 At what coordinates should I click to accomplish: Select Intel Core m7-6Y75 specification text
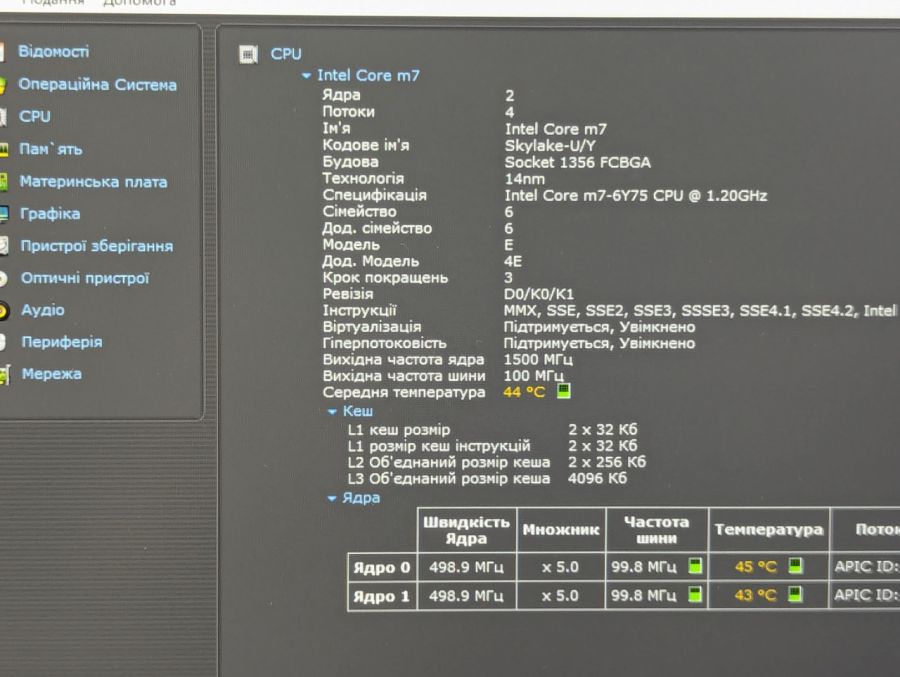pos(635,196)
